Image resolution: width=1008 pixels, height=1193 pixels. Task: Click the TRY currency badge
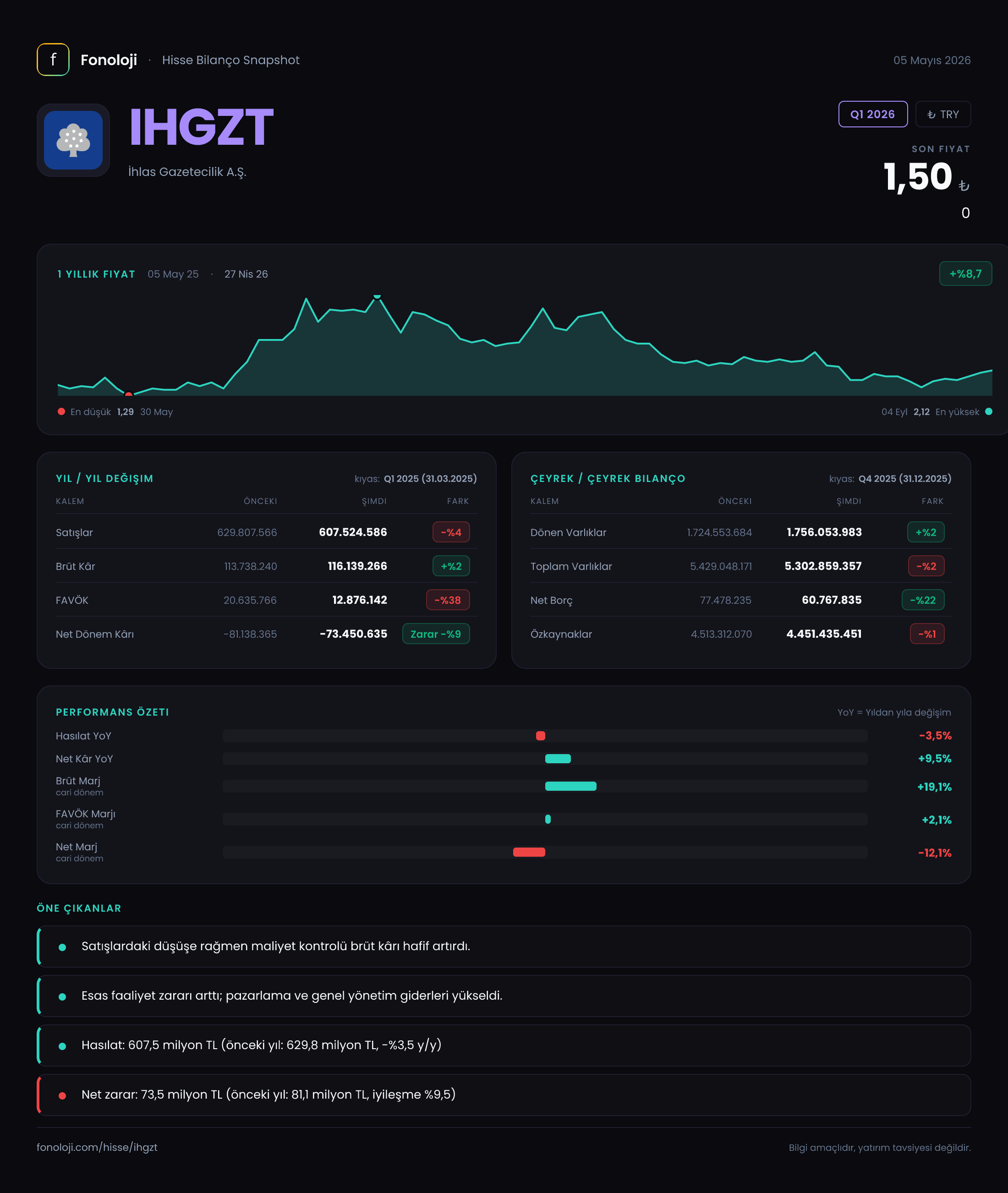coord(943,114)
